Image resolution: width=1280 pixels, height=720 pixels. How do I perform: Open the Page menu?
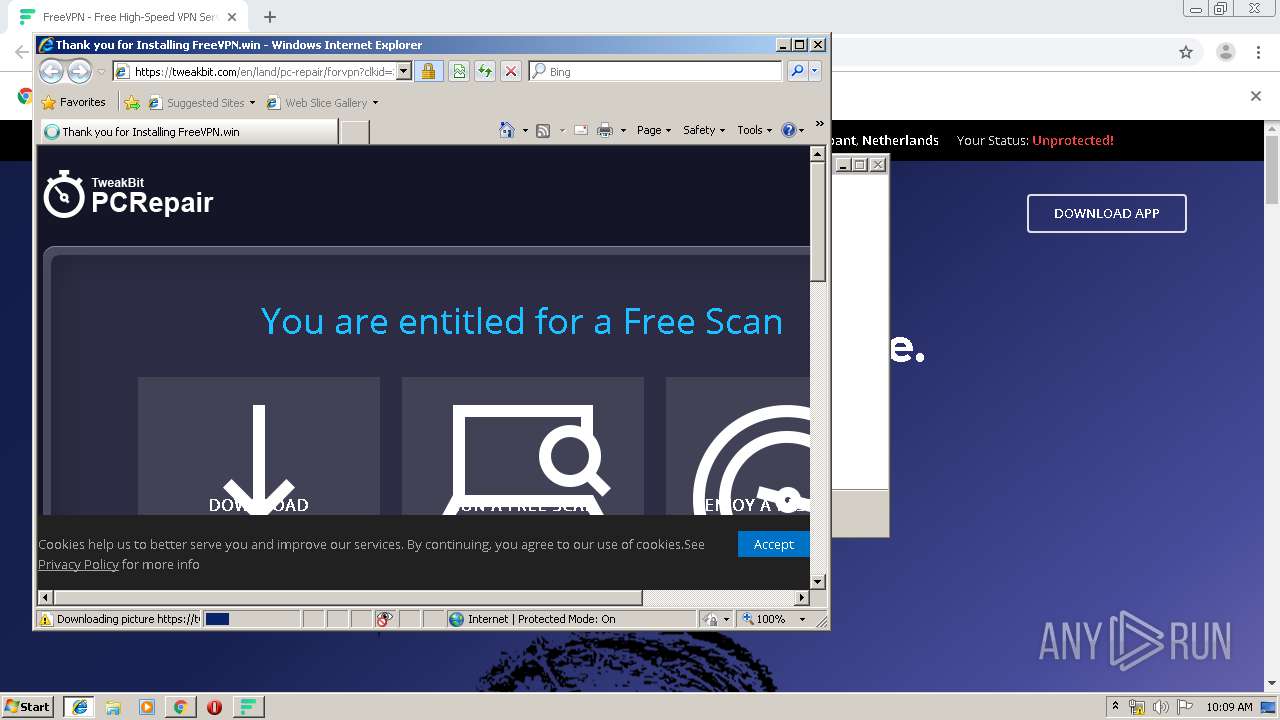coord(654,130)
